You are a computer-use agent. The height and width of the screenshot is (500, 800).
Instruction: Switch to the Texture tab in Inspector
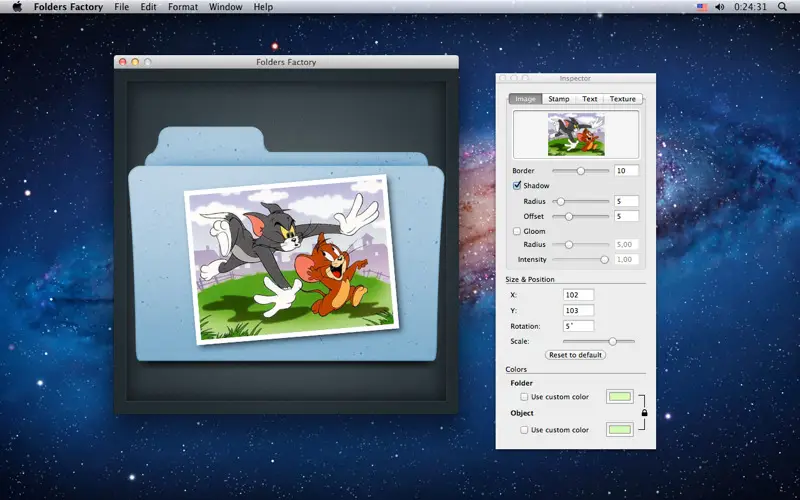[x=622, y=98]
